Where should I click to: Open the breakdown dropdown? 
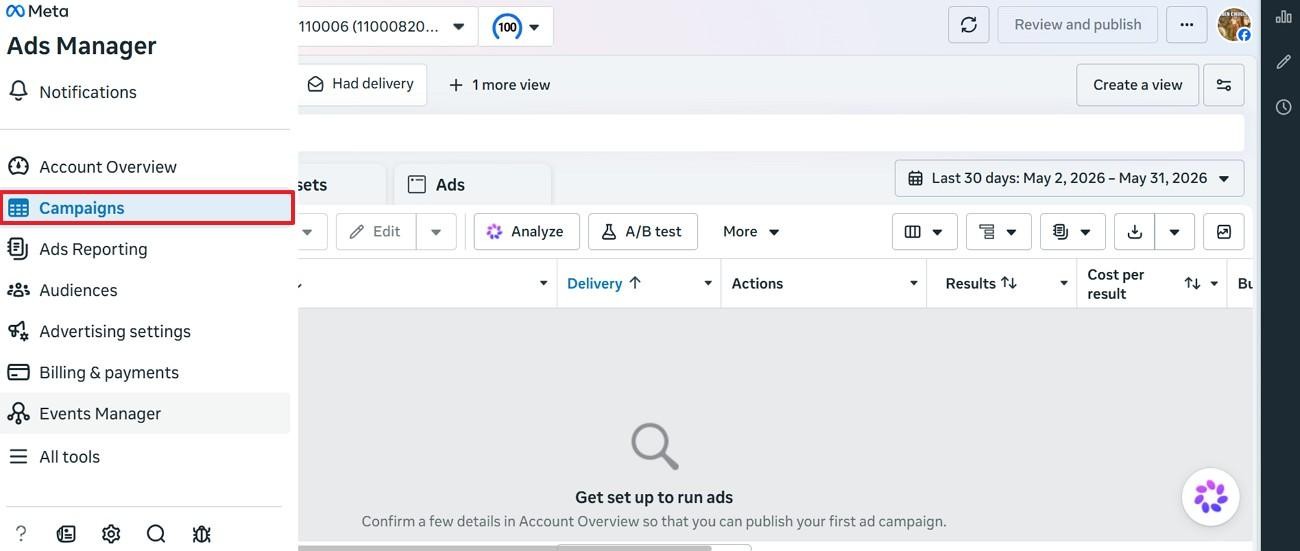click(x=998, y=231)
